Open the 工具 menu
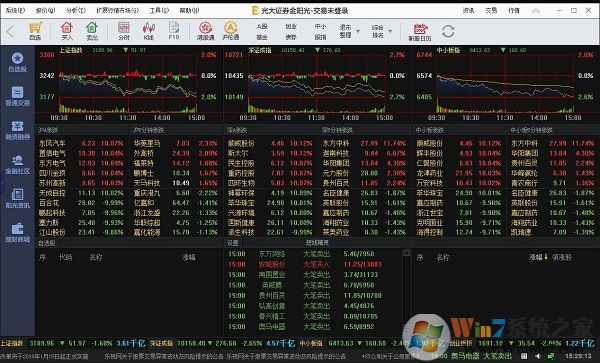The height and width of the screenshot is (363, 600). 159,10
